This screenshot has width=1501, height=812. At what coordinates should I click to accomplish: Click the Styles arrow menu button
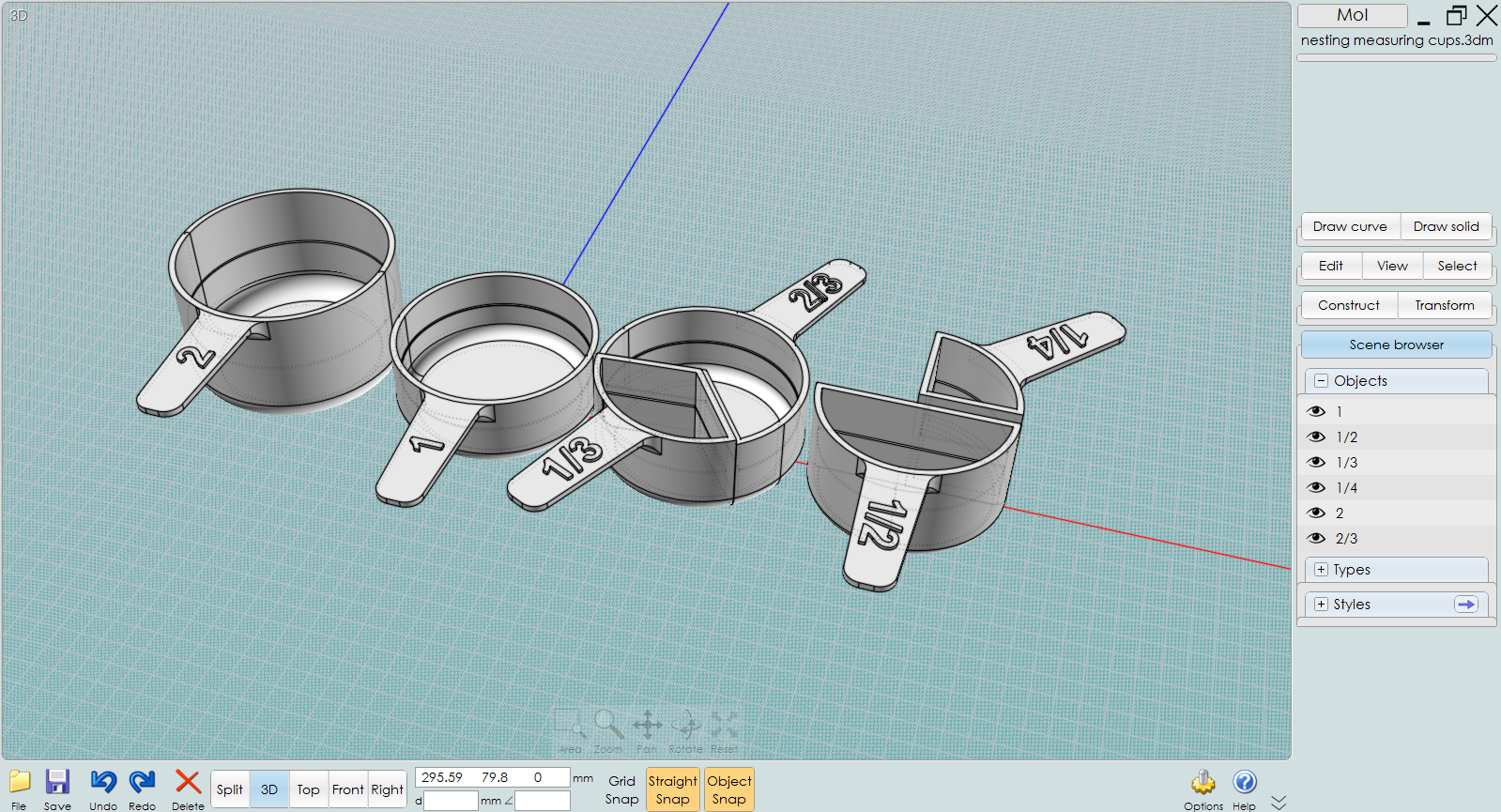point(1466,605)
